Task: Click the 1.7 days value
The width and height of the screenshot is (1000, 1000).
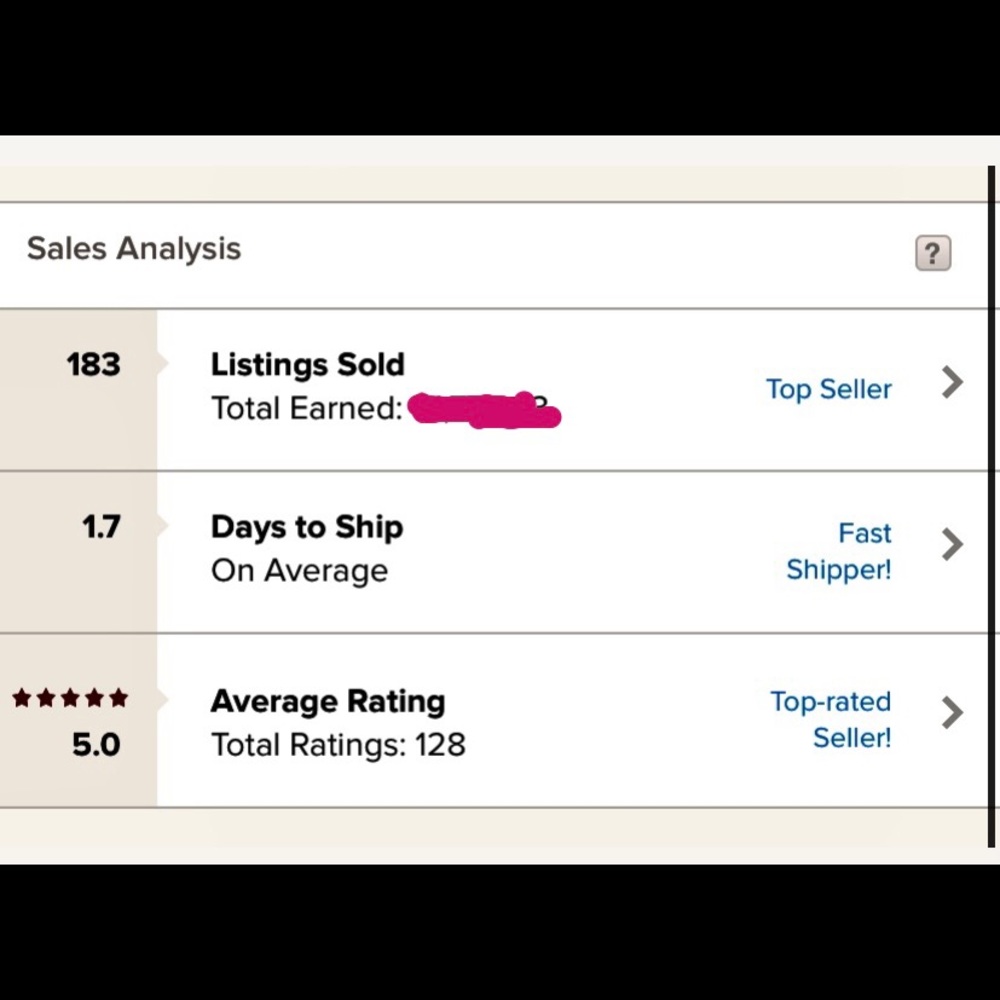Action: (101, 527)
